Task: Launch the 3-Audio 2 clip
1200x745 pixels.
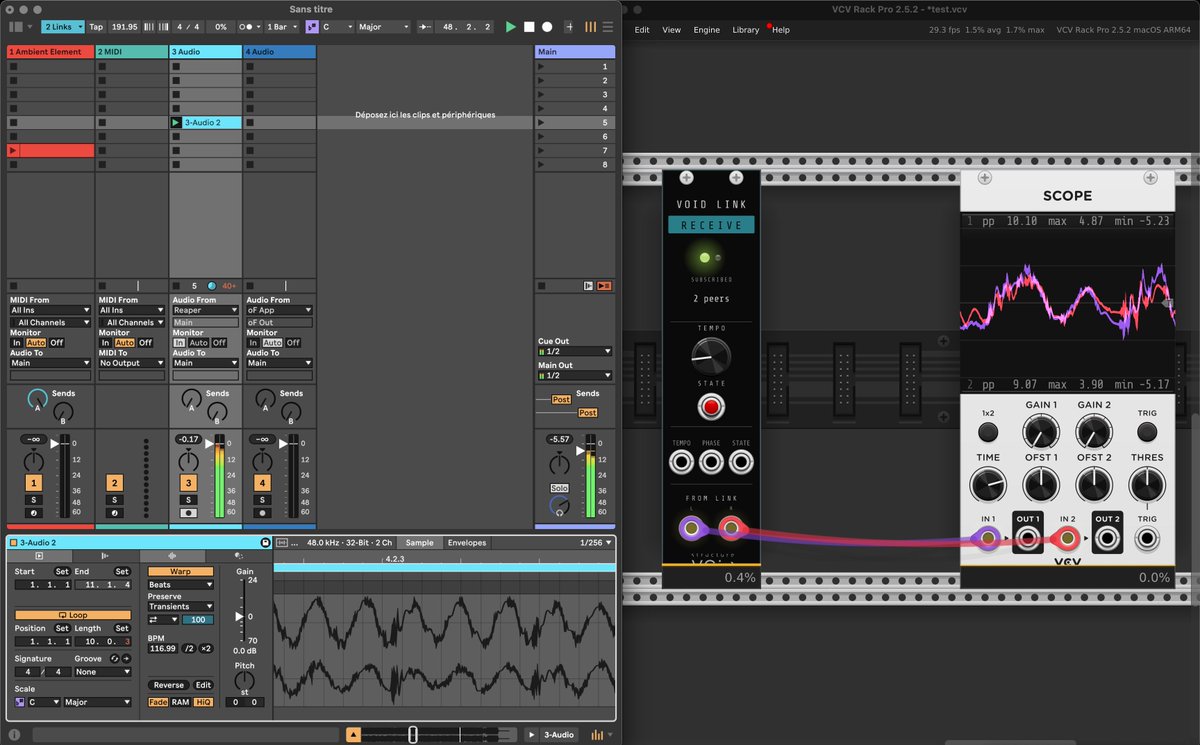Action: [x=176, y=122]
